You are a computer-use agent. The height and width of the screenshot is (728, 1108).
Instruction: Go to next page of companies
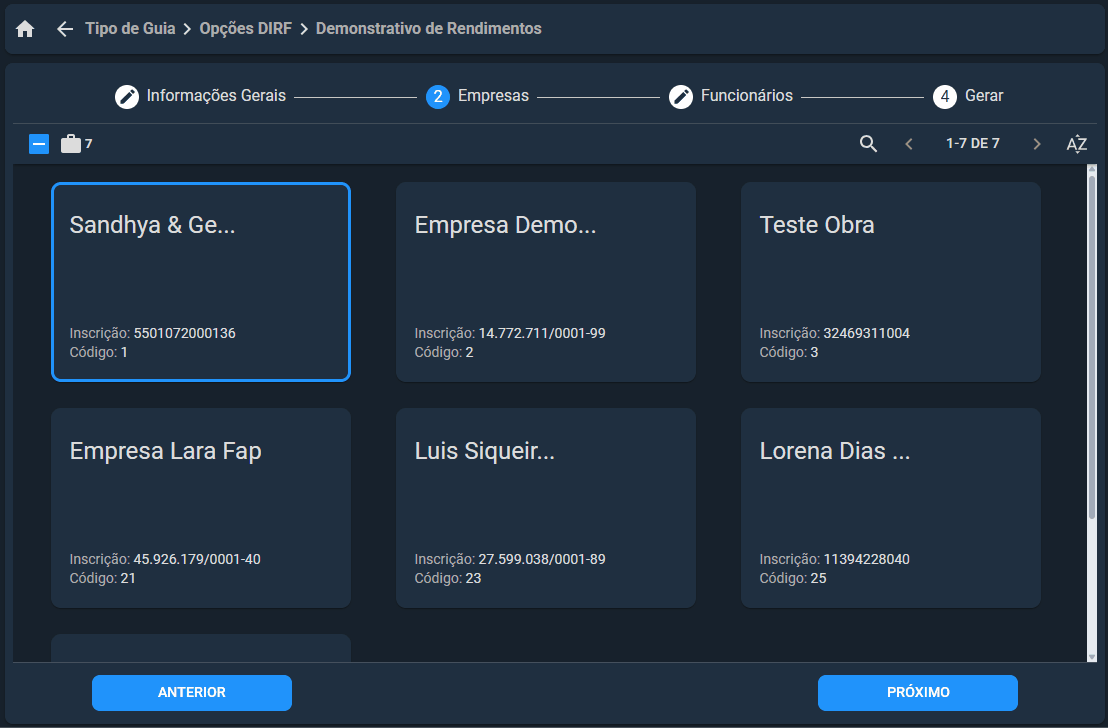pos(1037,143)
